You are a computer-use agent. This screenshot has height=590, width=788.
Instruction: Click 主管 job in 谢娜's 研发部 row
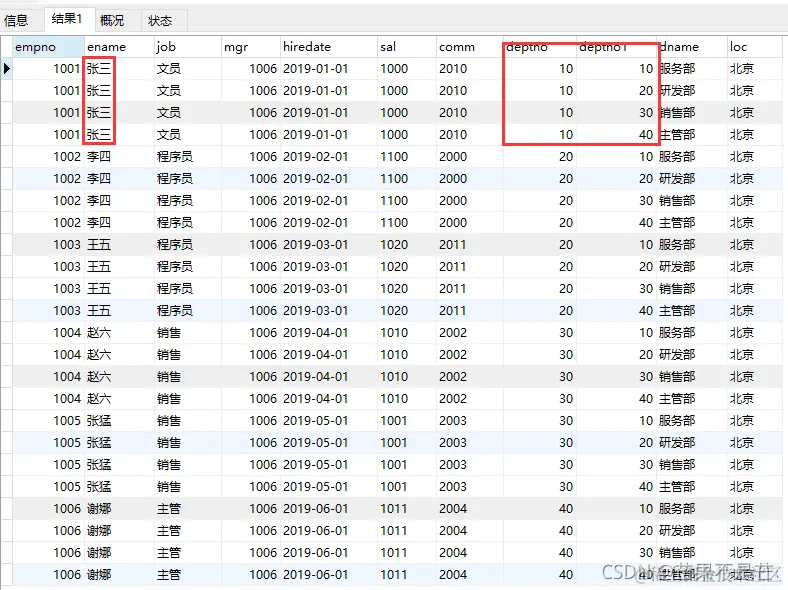(169, 531)
